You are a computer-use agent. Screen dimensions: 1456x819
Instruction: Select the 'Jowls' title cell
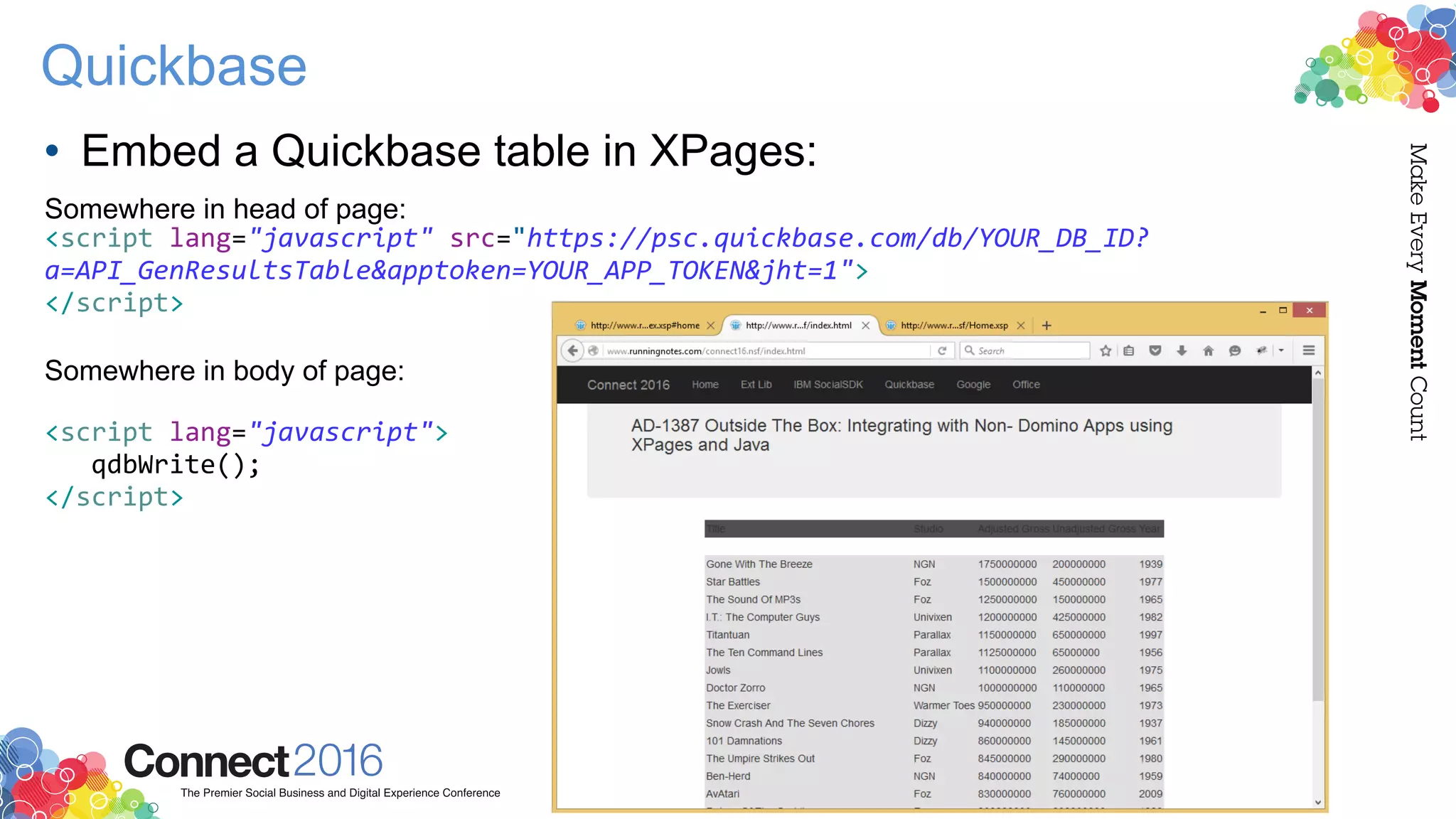point(718,670)
